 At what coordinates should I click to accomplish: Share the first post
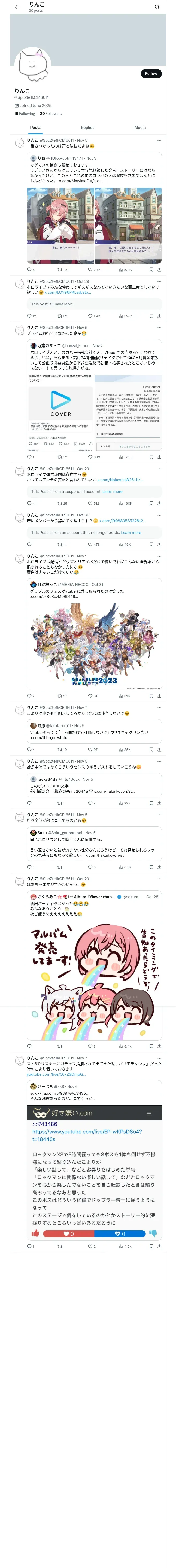(x=159, y=269)
